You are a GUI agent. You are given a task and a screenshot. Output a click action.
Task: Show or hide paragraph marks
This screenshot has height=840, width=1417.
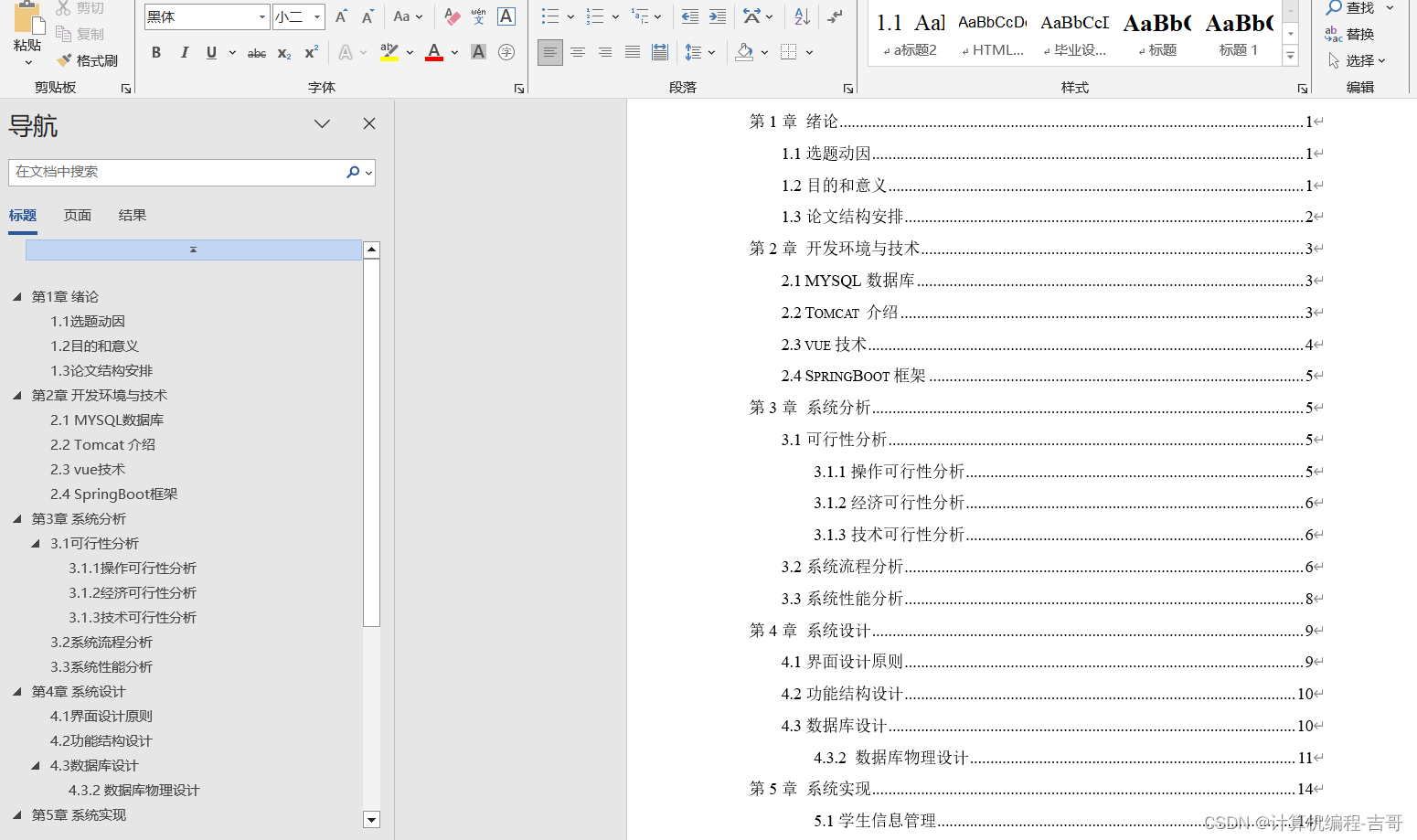click(835, 16)
